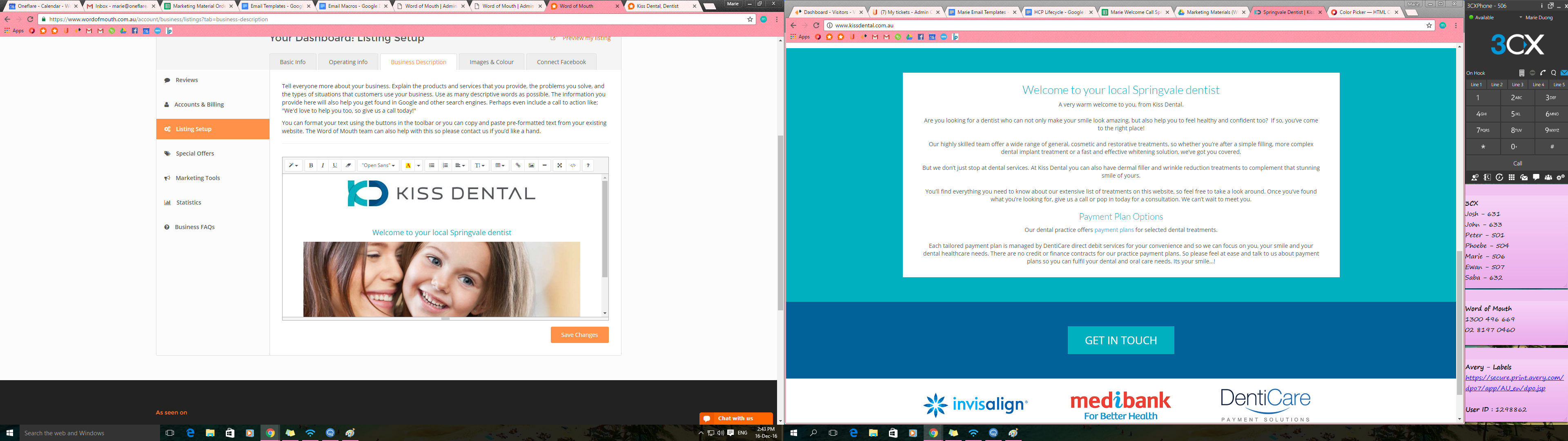Open the table insert dropdown
Viewport: 1568px width, 441px height.
[500, 166]
